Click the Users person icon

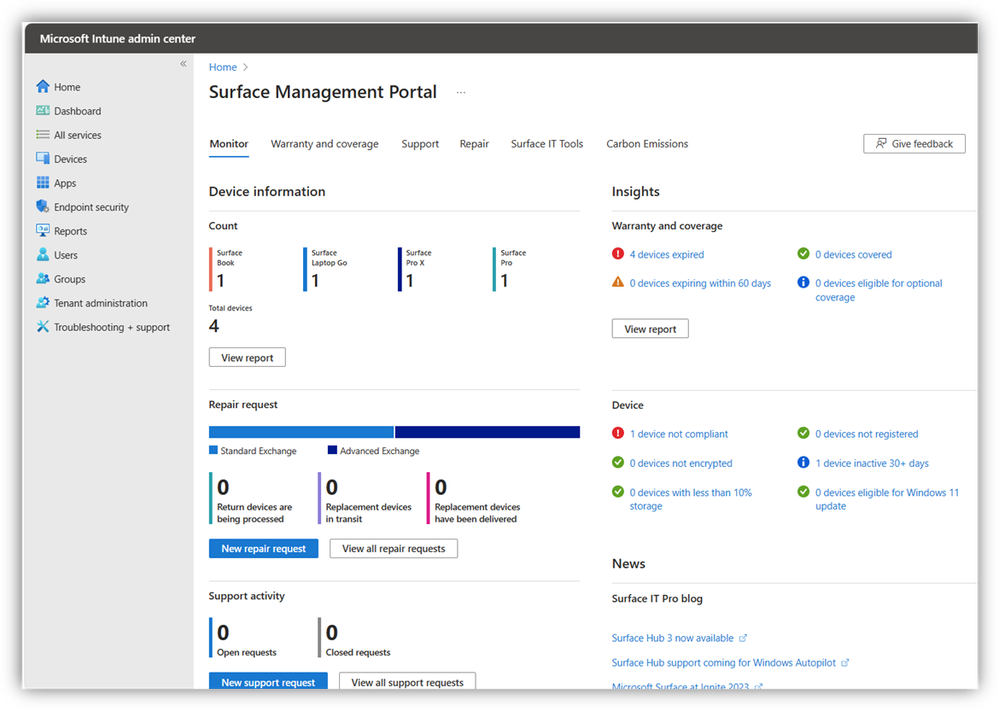coord(43,255)
